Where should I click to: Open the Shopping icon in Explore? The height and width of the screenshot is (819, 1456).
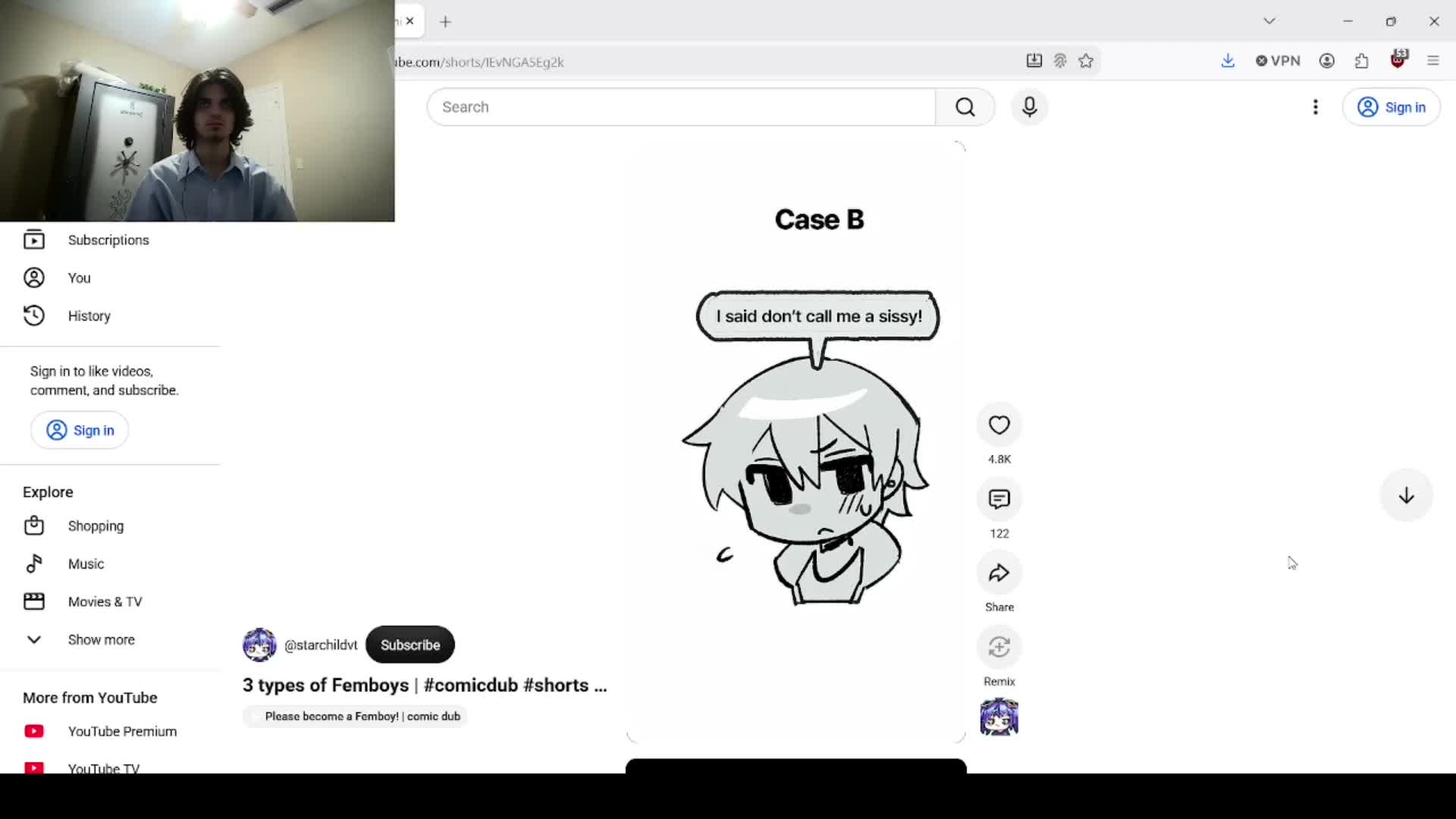pyautogui.click(x=34, y=526)
